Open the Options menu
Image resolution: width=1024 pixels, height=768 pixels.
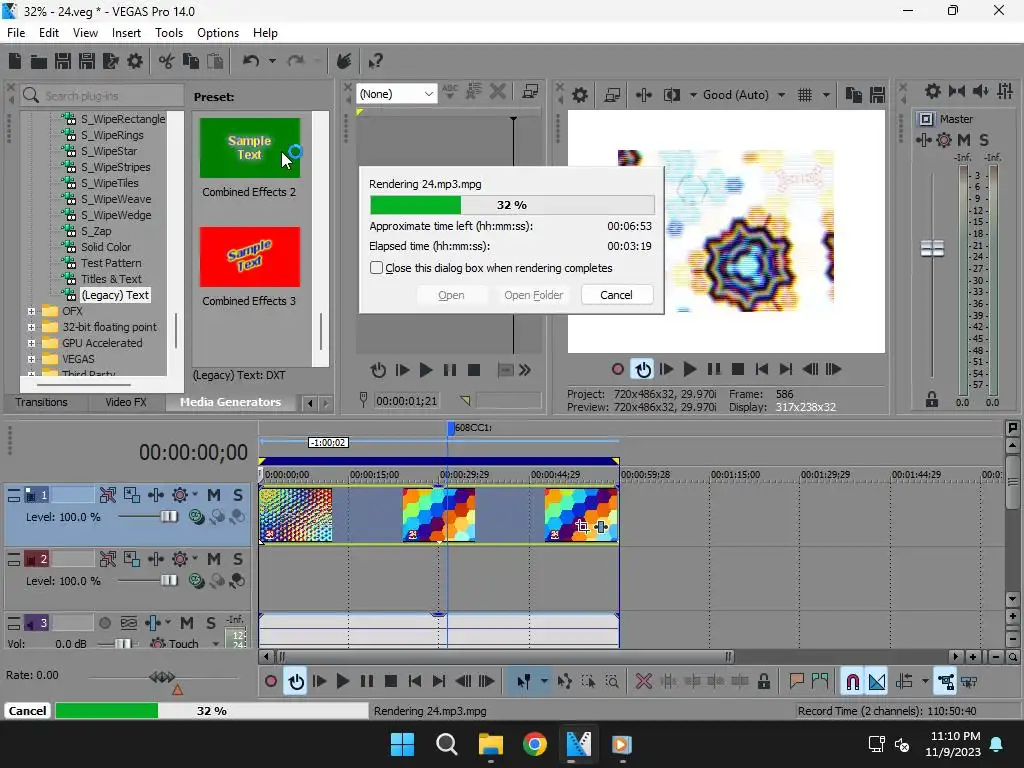point(217,33)
